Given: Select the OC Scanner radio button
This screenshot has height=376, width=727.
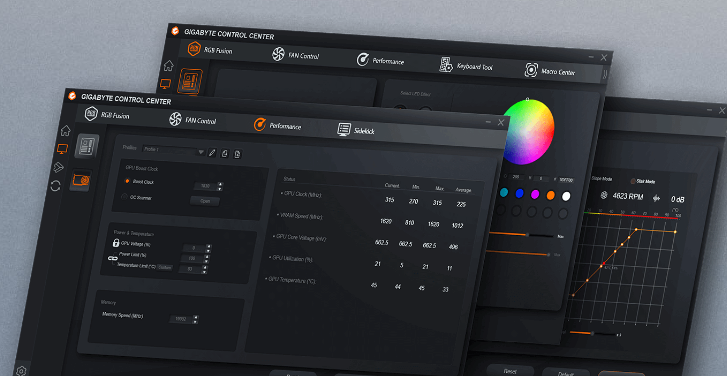Looking at the screenshot, I should [x=124, y=197].
